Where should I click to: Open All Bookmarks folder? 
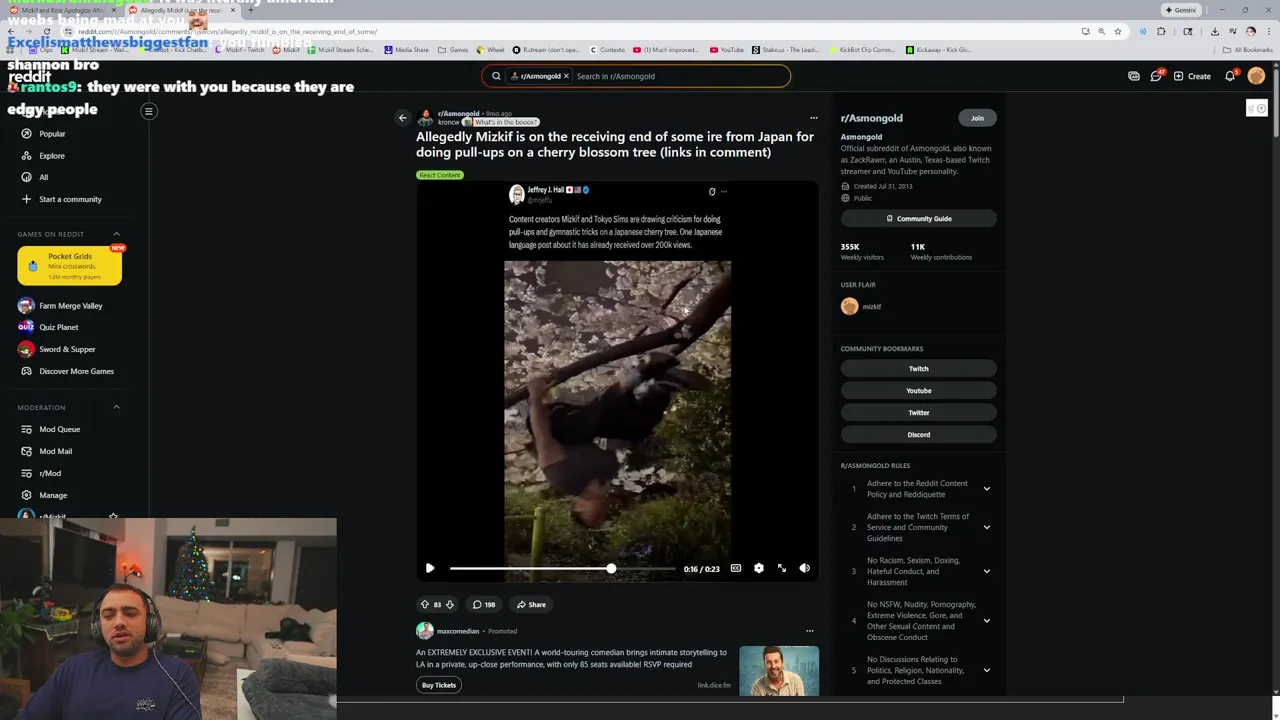click(x=1248, y=50)
